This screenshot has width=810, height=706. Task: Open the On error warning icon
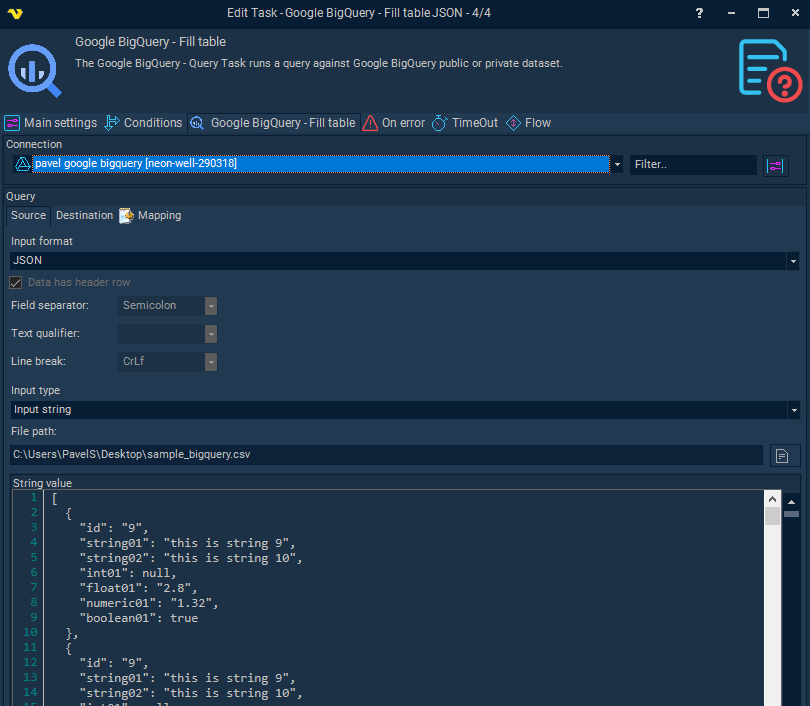(x=372, y=122)
